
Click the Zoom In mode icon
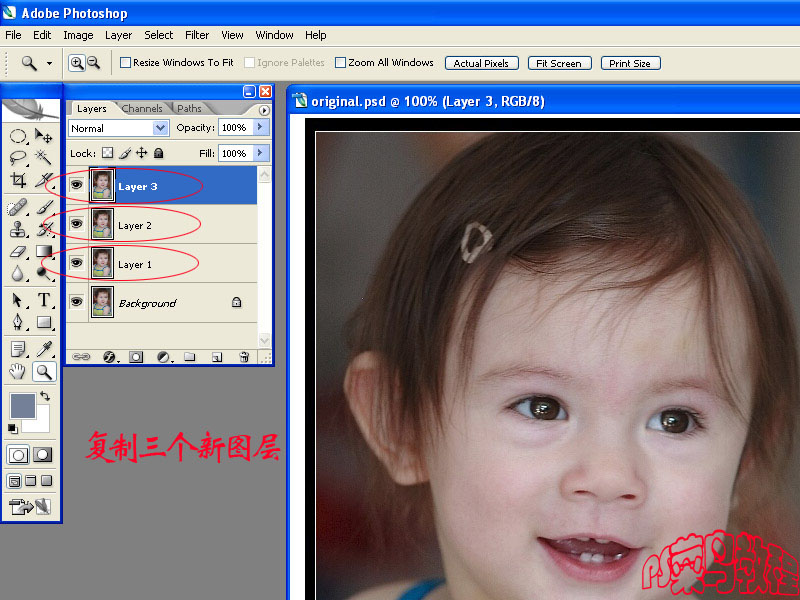point(77,63)
